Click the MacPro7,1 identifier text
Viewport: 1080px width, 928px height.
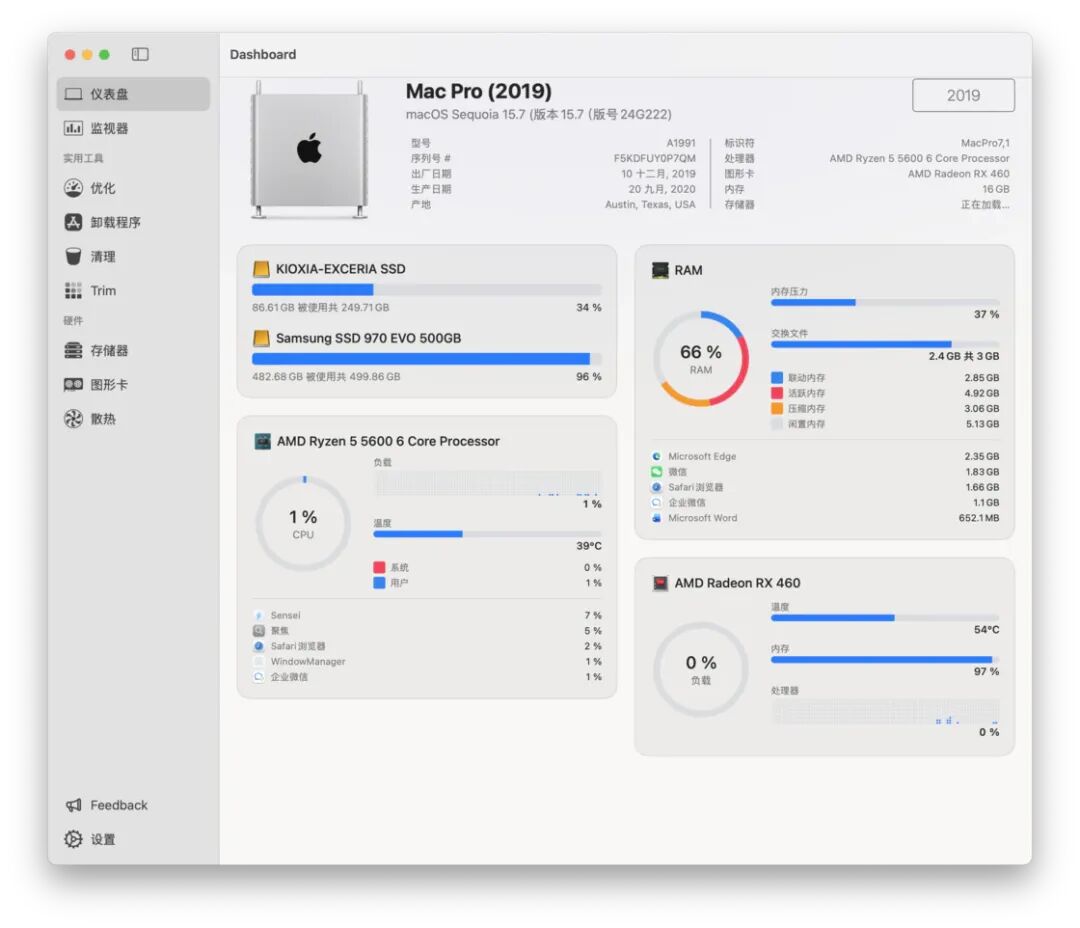pyautogui.click(x=985, y=143)
